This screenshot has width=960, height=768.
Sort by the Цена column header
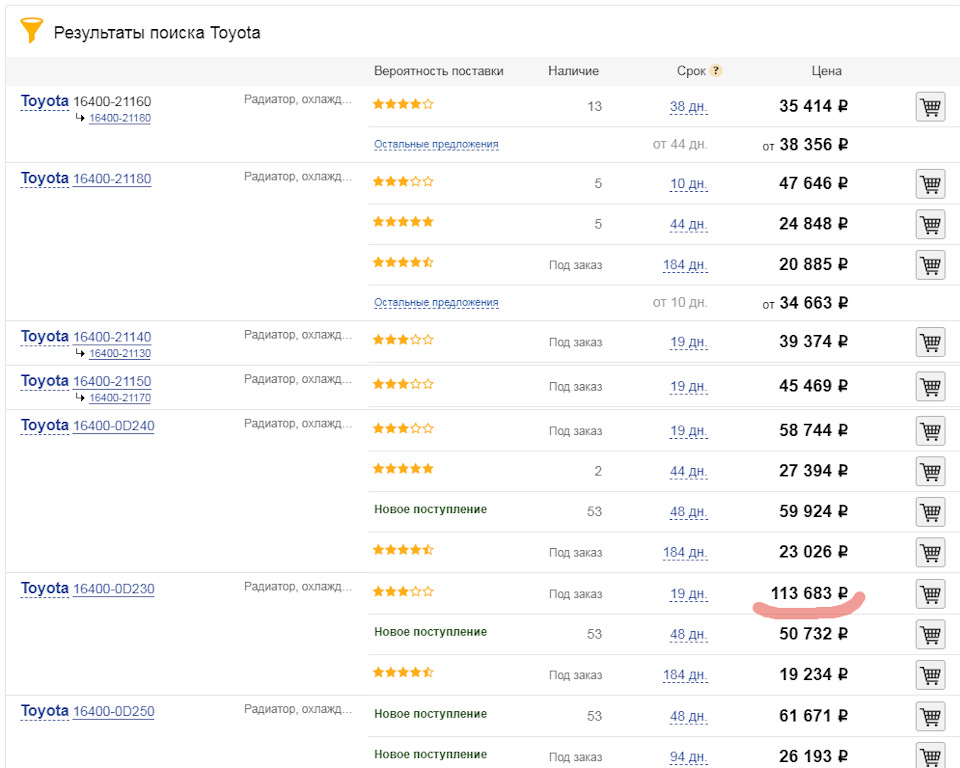(x=826, y=71)
